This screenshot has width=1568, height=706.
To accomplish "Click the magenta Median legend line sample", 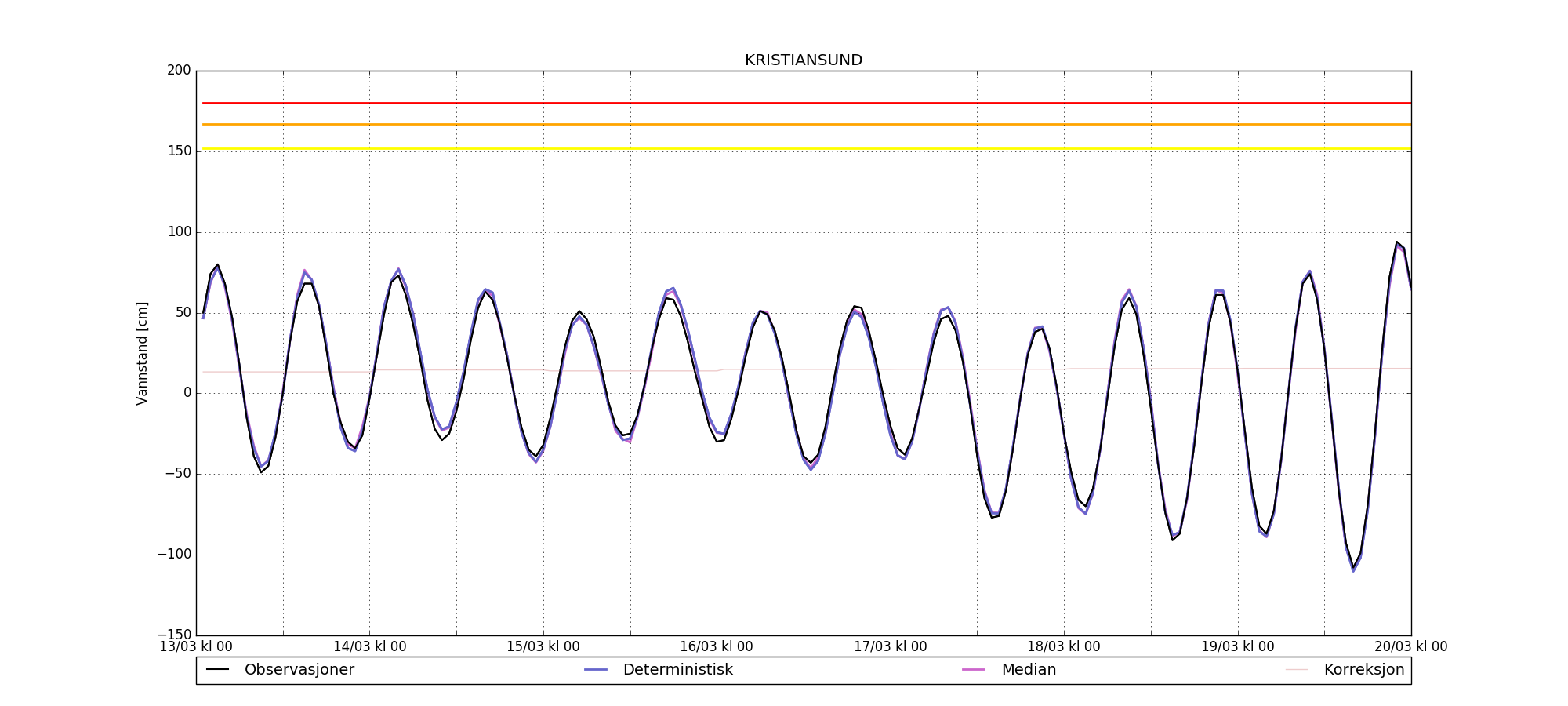I will 974,670.
